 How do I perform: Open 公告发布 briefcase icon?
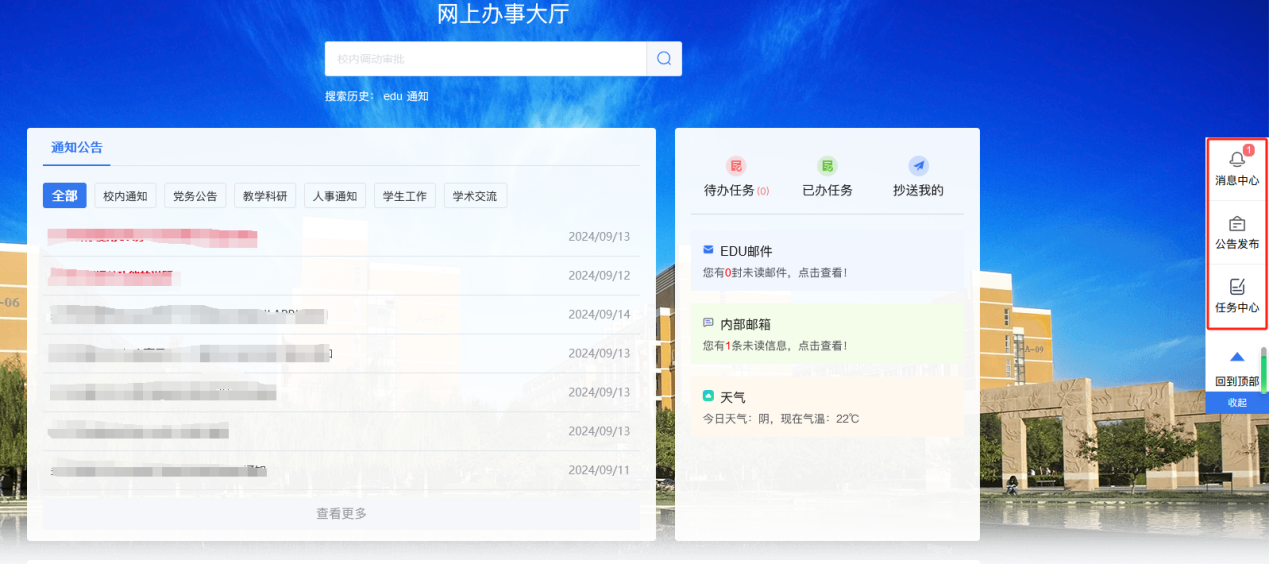pyautogui.click(x=1237, y=224)
